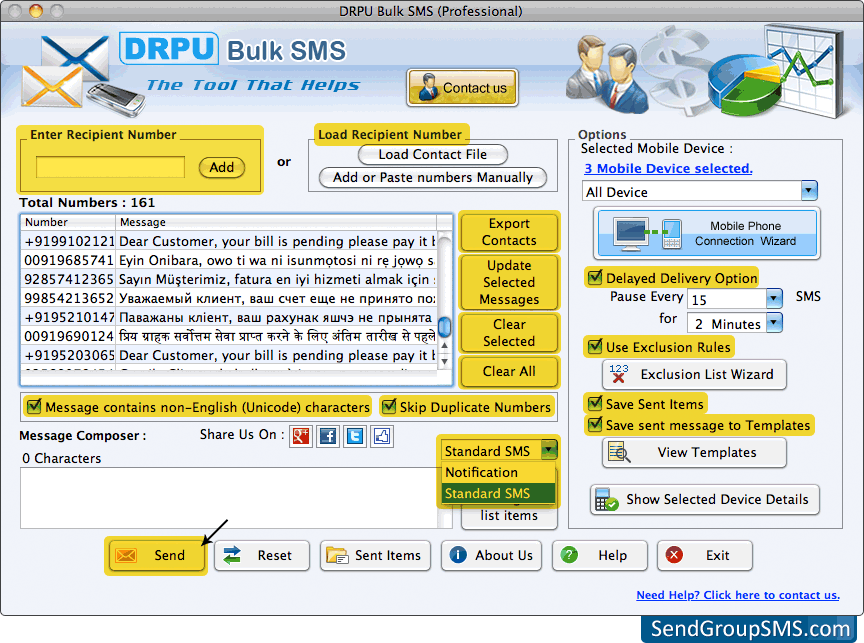The height and width of the screenshot is (643, 864).
Task: Open 3 Mobile Device selected link
Action: [668, 169]
